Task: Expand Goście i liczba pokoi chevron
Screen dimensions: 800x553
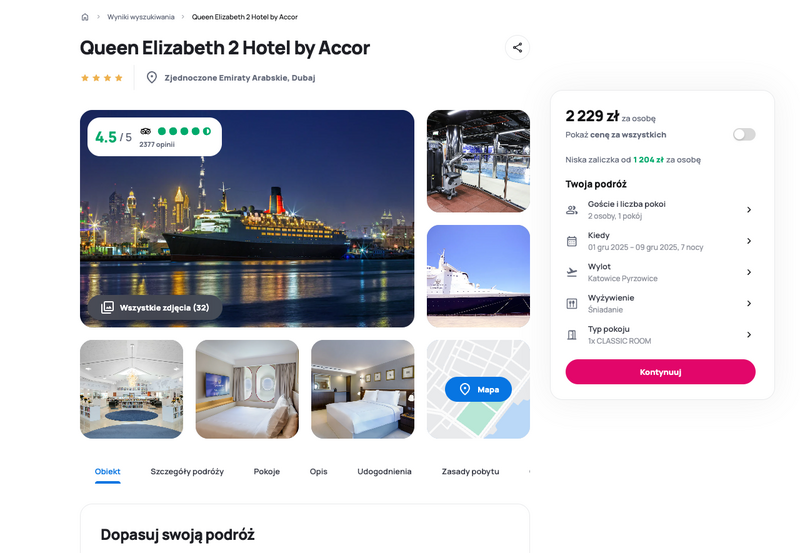Action: point(749,210)
